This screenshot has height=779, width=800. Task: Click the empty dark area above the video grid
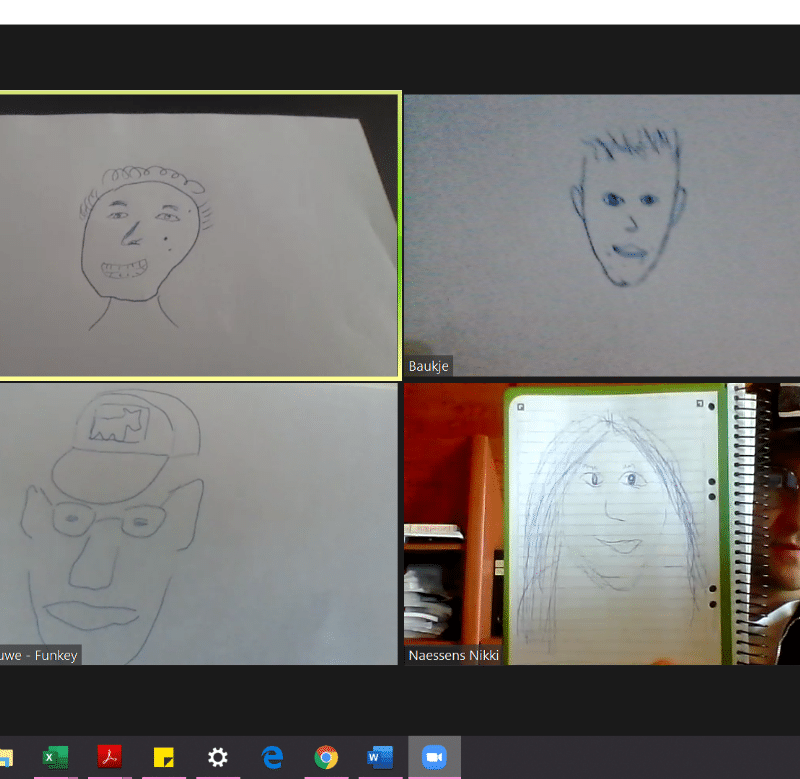(x=400, y=58)
